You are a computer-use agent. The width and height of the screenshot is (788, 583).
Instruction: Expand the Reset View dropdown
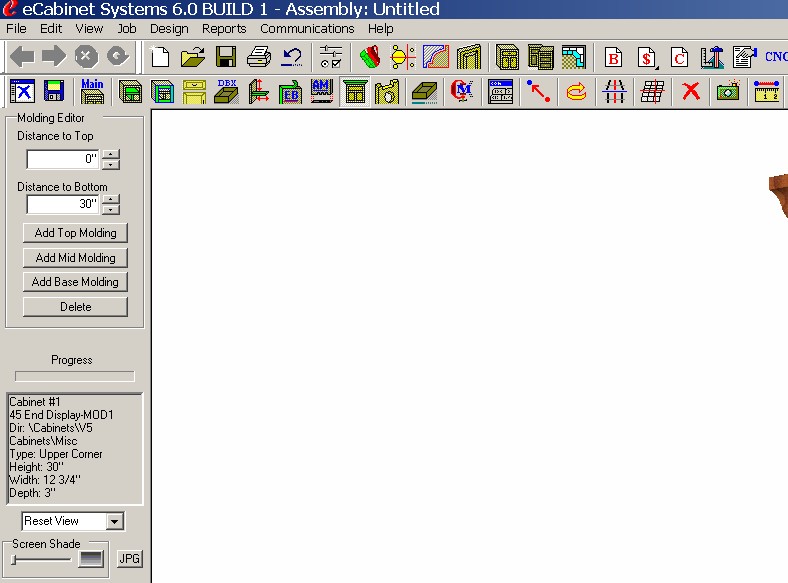[x=115, y=521]
